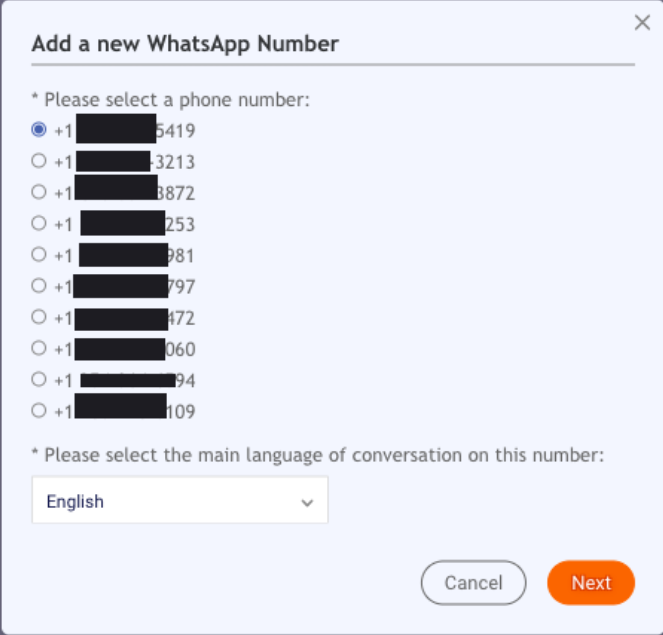Choose the number ending in 109
This screenshot has width=663, height=635.
(39, 411)
